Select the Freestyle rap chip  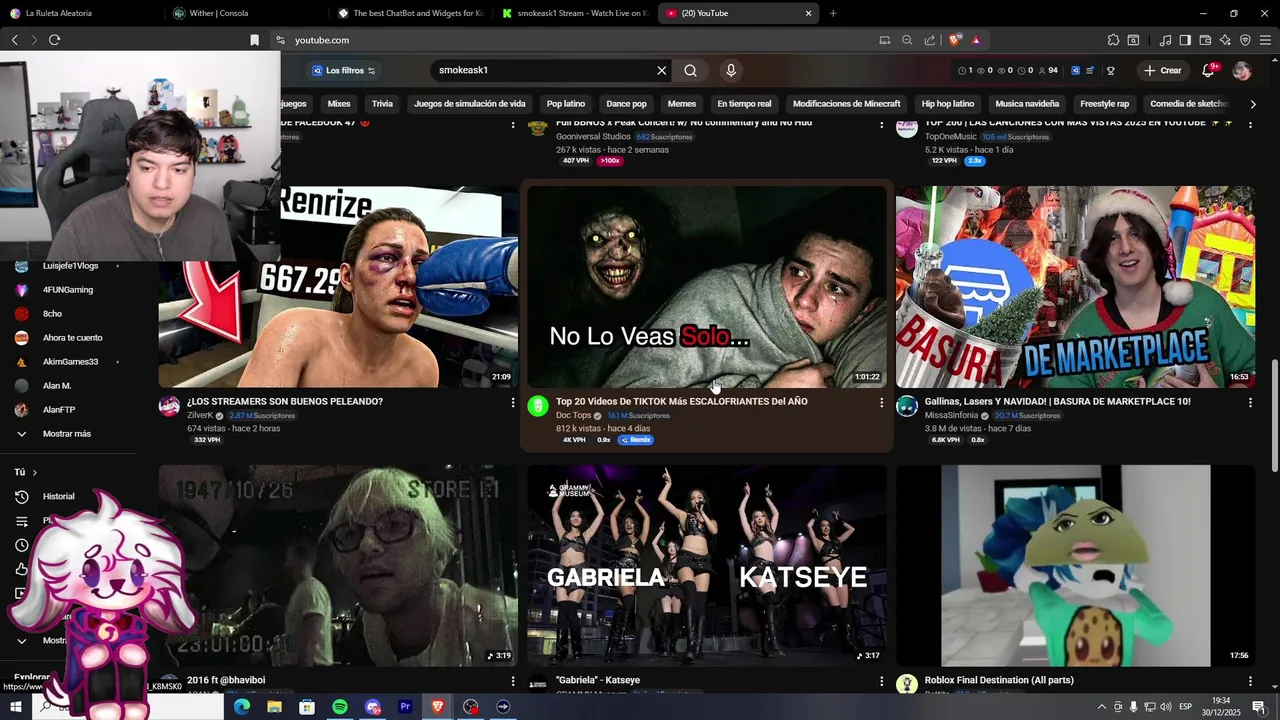click(x=1104, y=104)
